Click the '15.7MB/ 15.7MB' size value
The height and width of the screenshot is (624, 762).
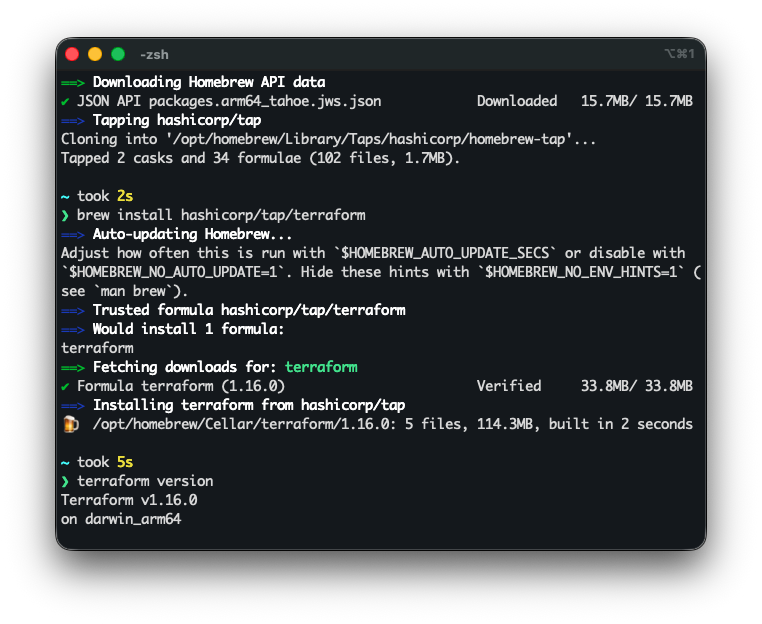click(637, 101)
